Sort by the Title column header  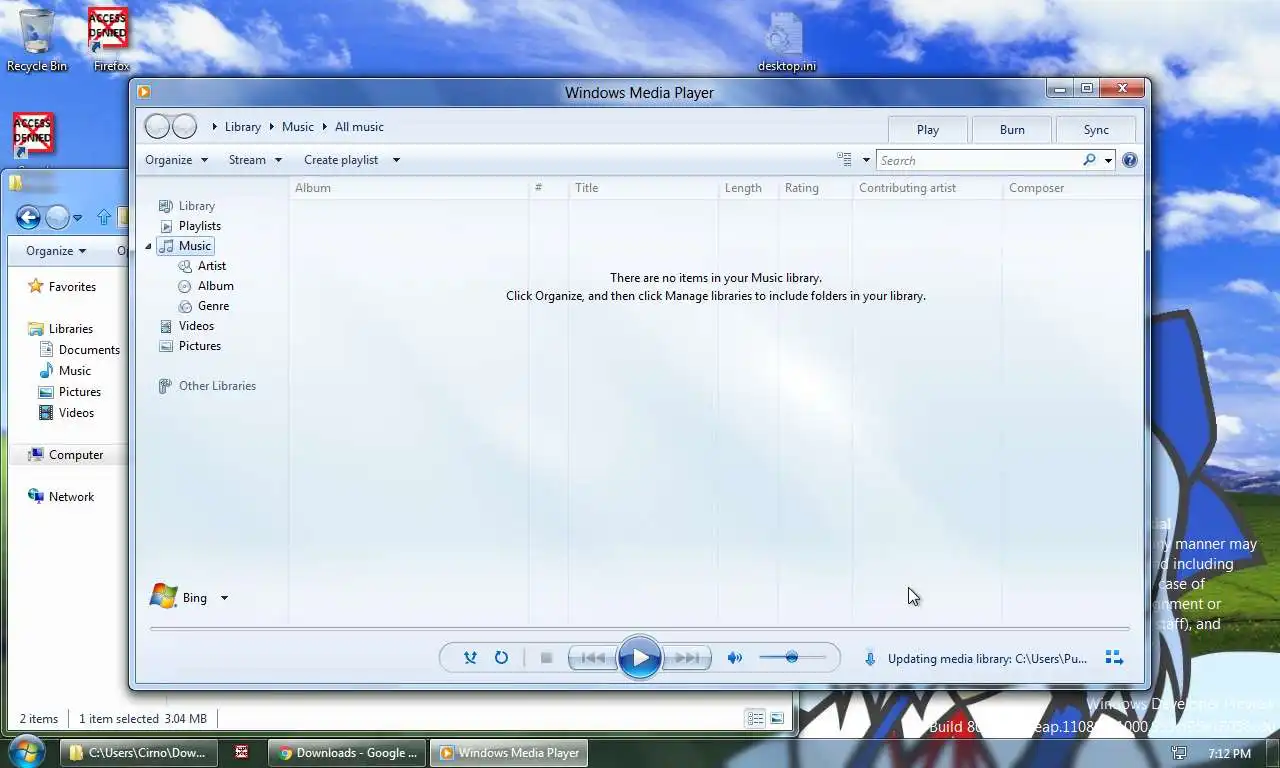point(643,188)
